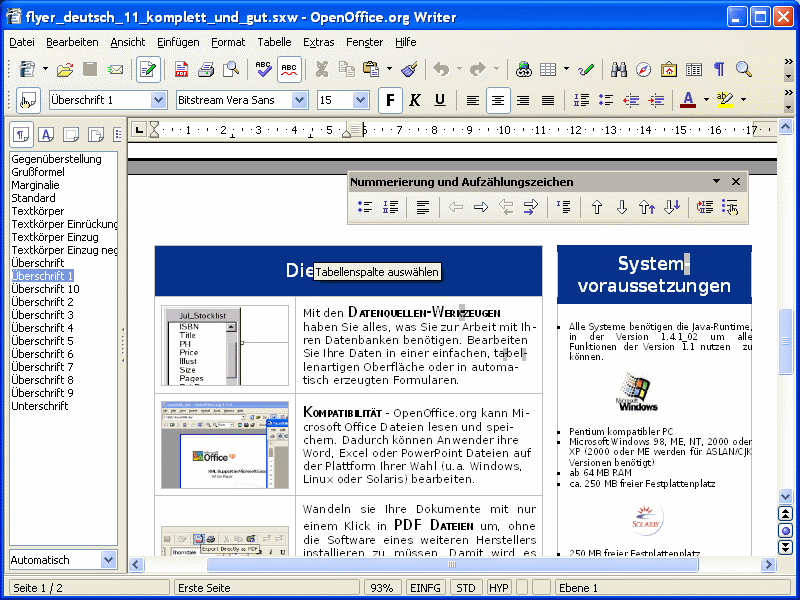Screen dimensions: 800x600
Task: Click the PDF export icon in toolbar
Action: point(182,69)
